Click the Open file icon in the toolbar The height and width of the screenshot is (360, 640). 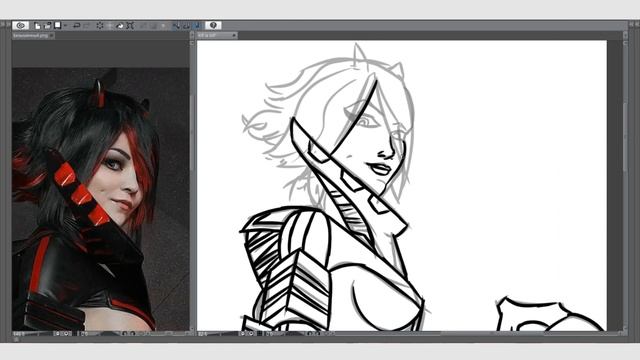[47, 25]
